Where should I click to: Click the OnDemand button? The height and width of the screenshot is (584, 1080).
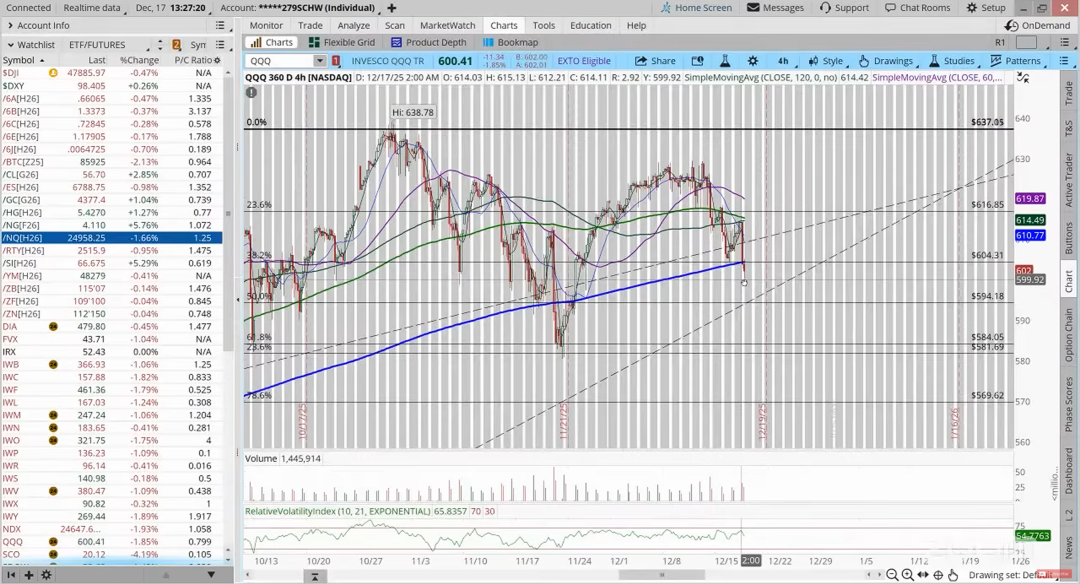pyautogui.click(x=1038, y=25)
